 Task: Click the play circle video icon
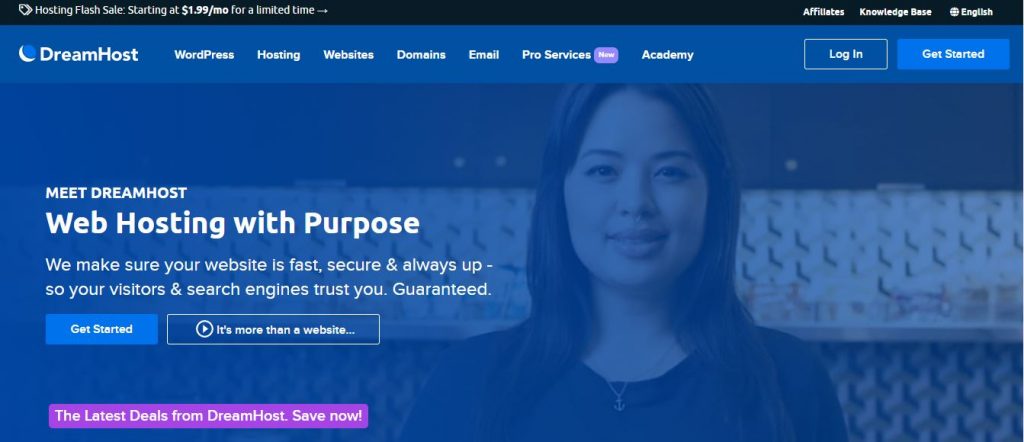[204, 329]
